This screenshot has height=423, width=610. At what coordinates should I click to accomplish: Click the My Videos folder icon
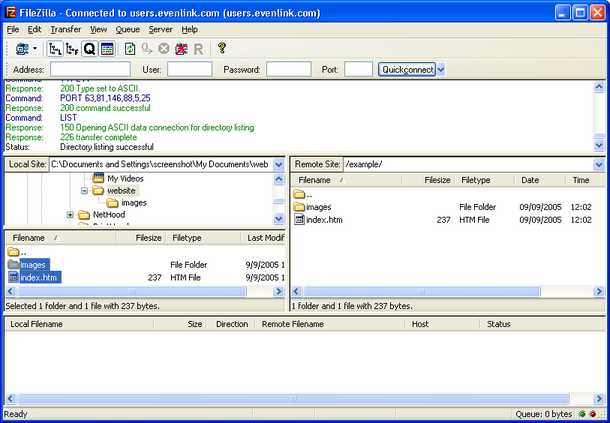tap(99, 178)
